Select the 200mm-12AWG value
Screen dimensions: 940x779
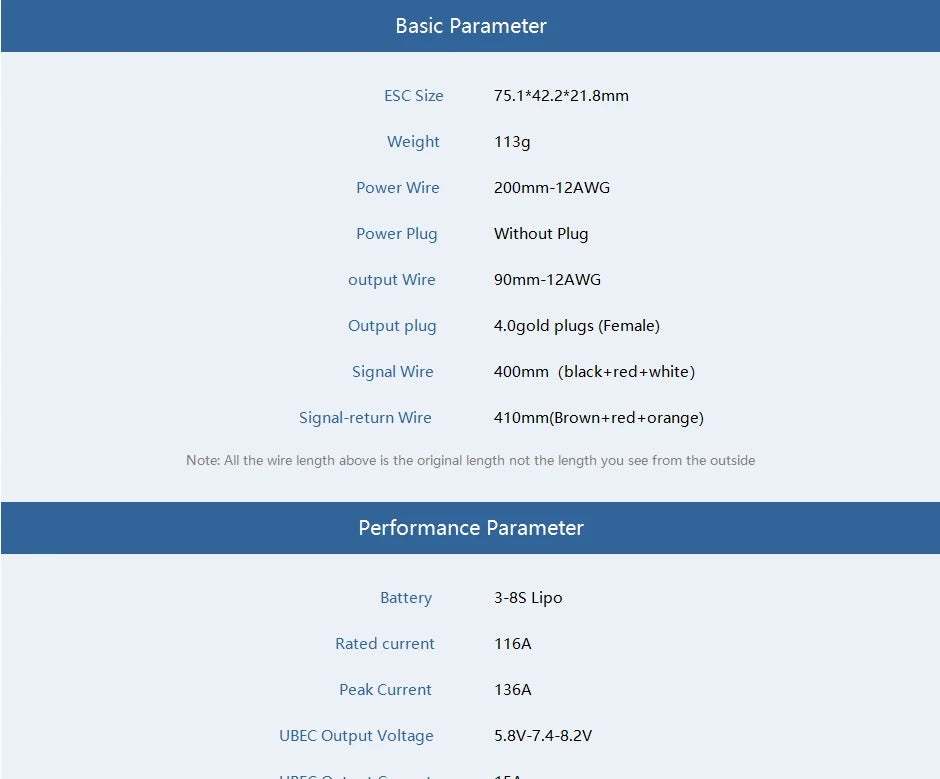[x=551, y=188]
